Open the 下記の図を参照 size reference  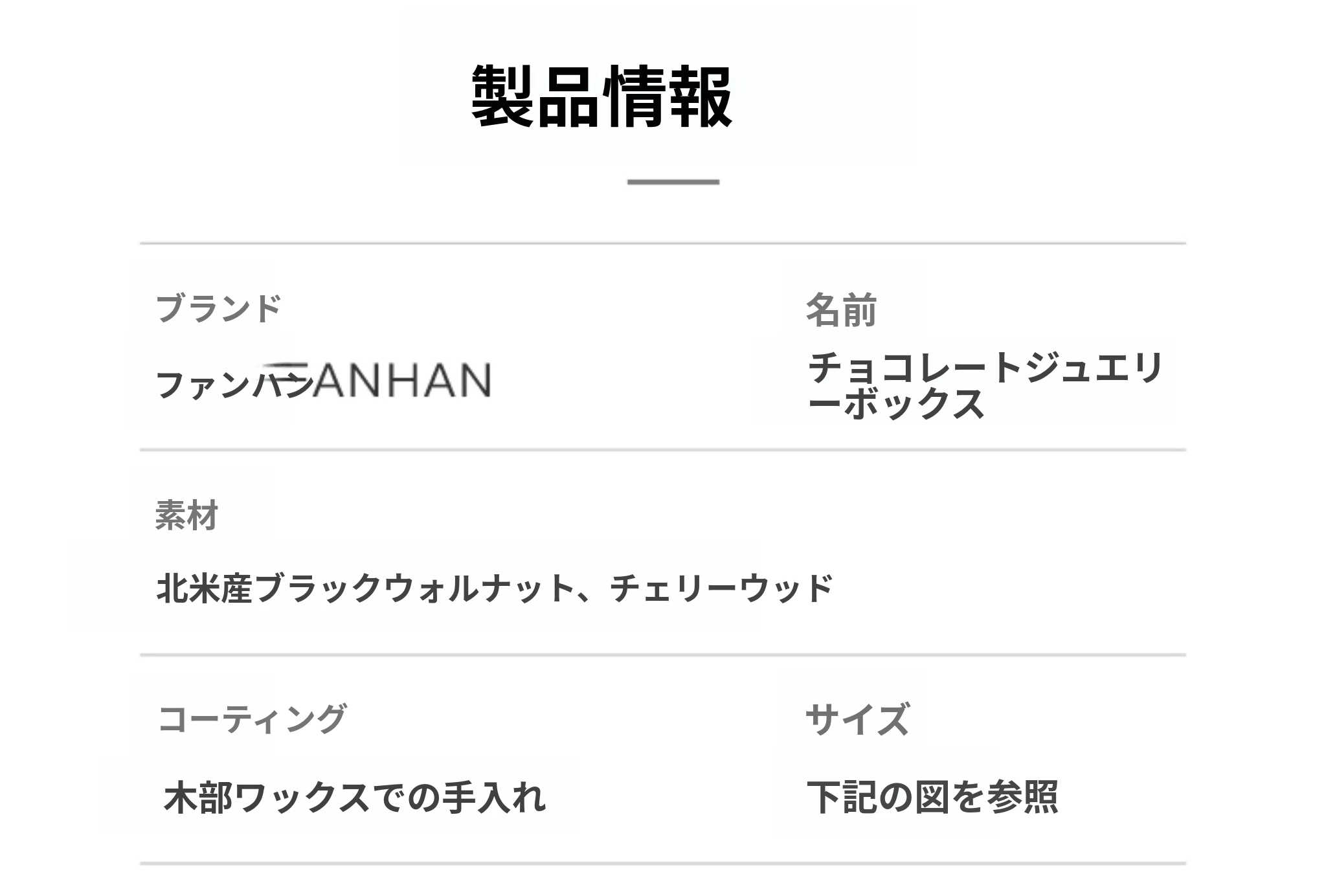coord(932,797)
